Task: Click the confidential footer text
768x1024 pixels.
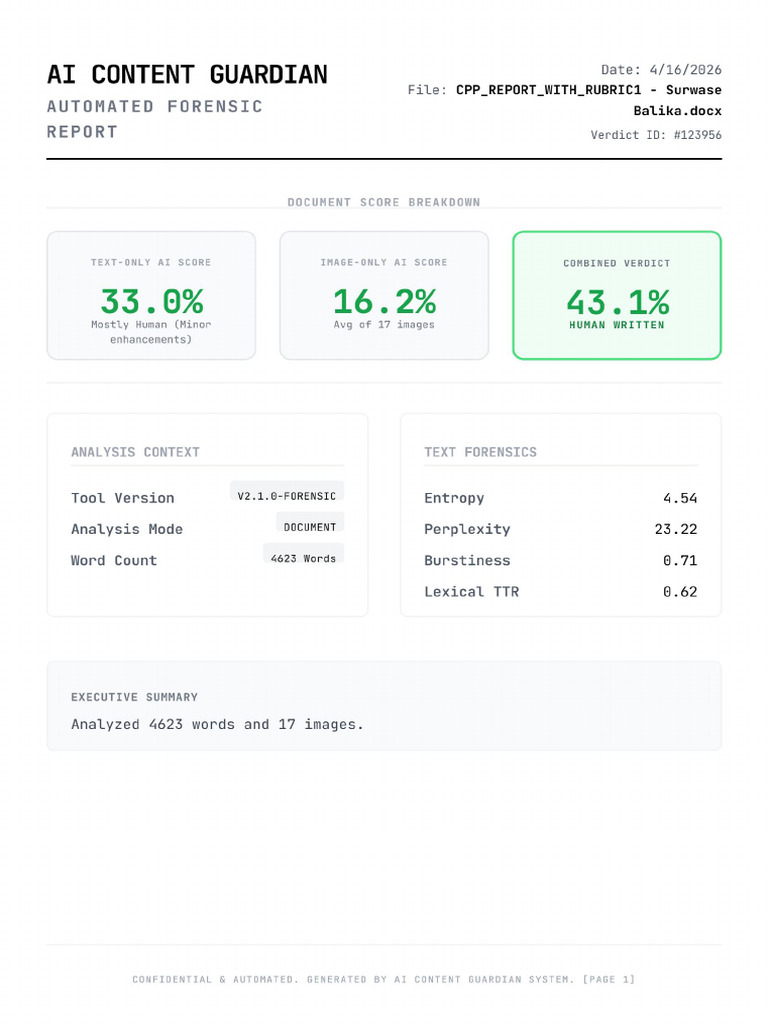Action: click(x=384, y=979)
